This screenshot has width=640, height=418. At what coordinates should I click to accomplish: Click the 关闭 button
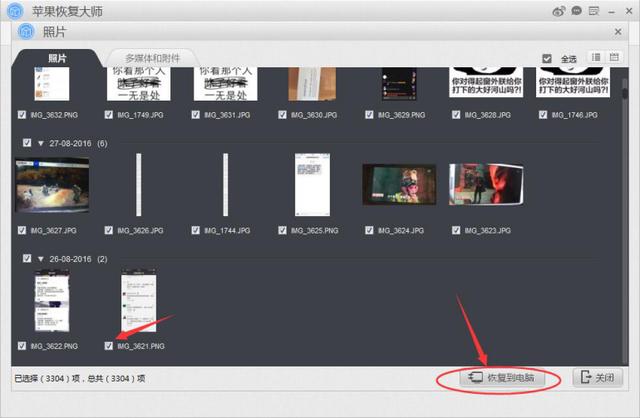(599, 378)
